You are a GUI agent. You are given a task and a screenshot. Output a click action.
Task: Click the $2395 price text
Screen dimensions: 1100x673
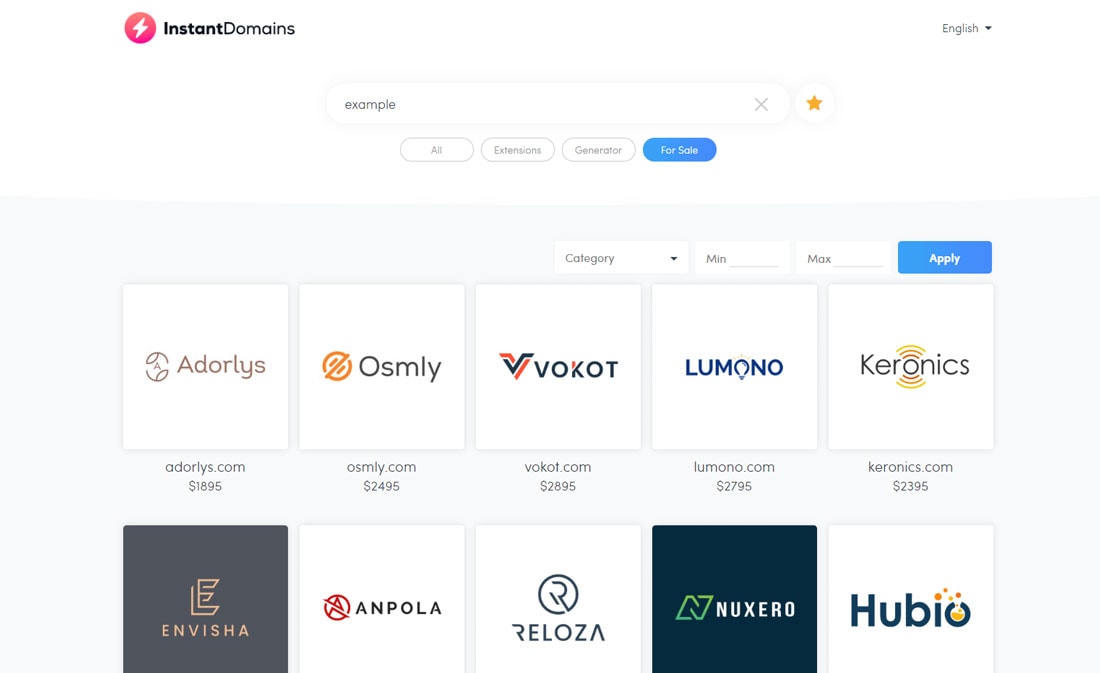pos(911,486)
